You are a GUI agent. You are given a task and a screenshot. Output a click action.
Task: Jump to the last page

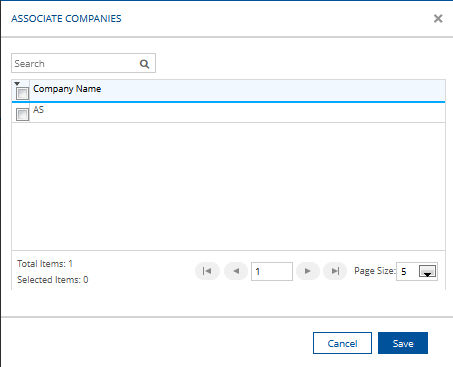(x=335, y=271)
